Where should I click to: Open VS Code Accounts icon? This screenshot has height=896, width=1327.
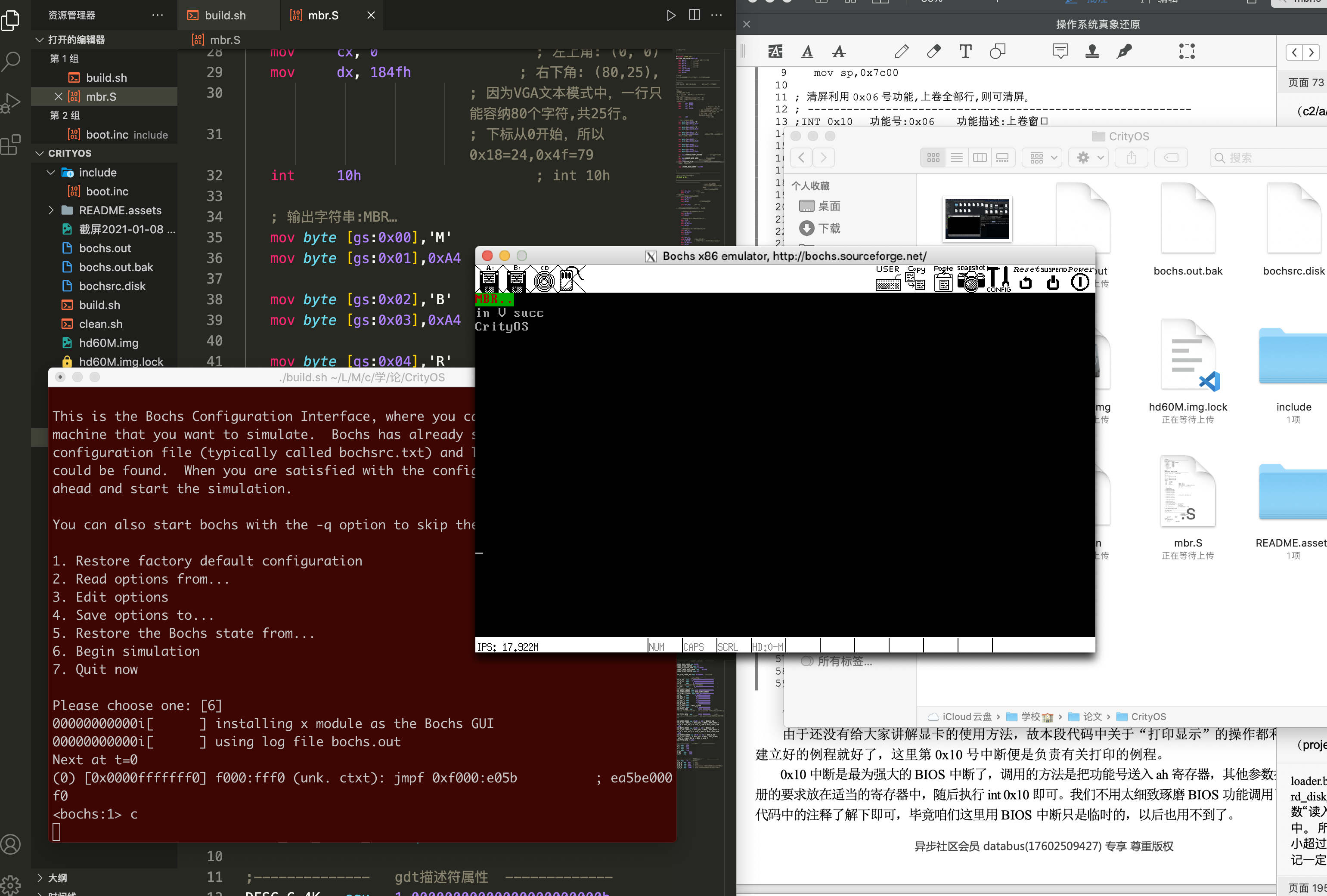pos(11,844)
